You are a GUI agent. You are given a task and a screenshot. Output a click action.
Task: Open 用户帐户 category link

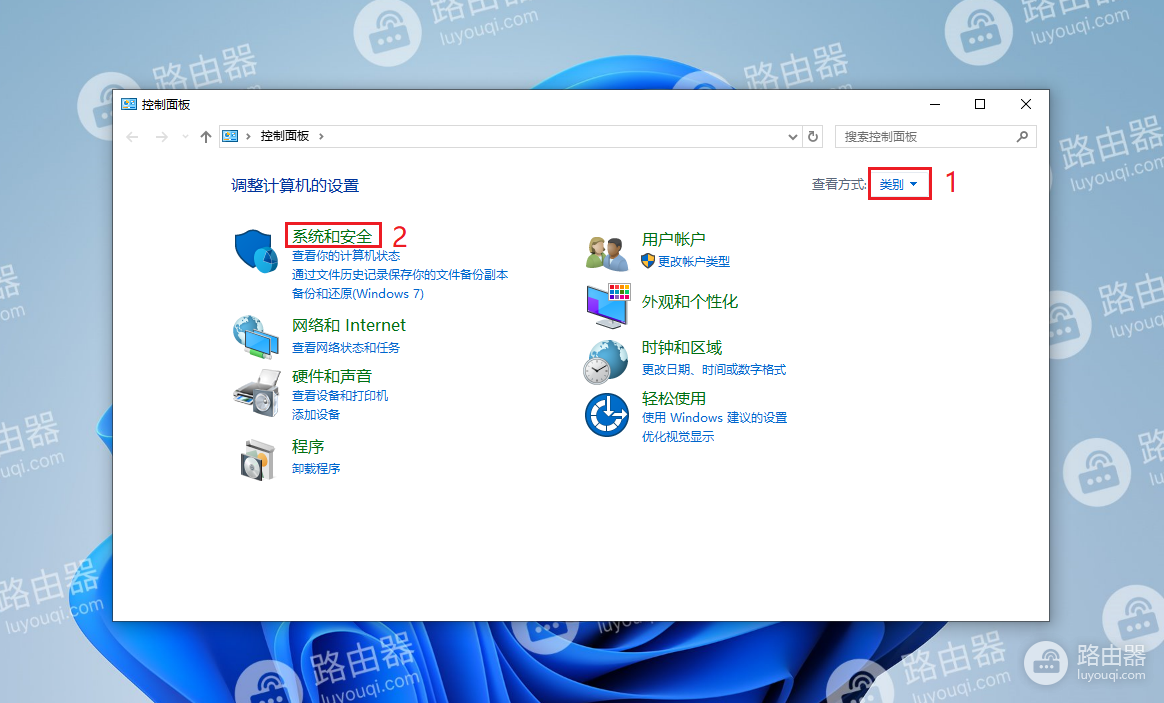click(673, 239)
